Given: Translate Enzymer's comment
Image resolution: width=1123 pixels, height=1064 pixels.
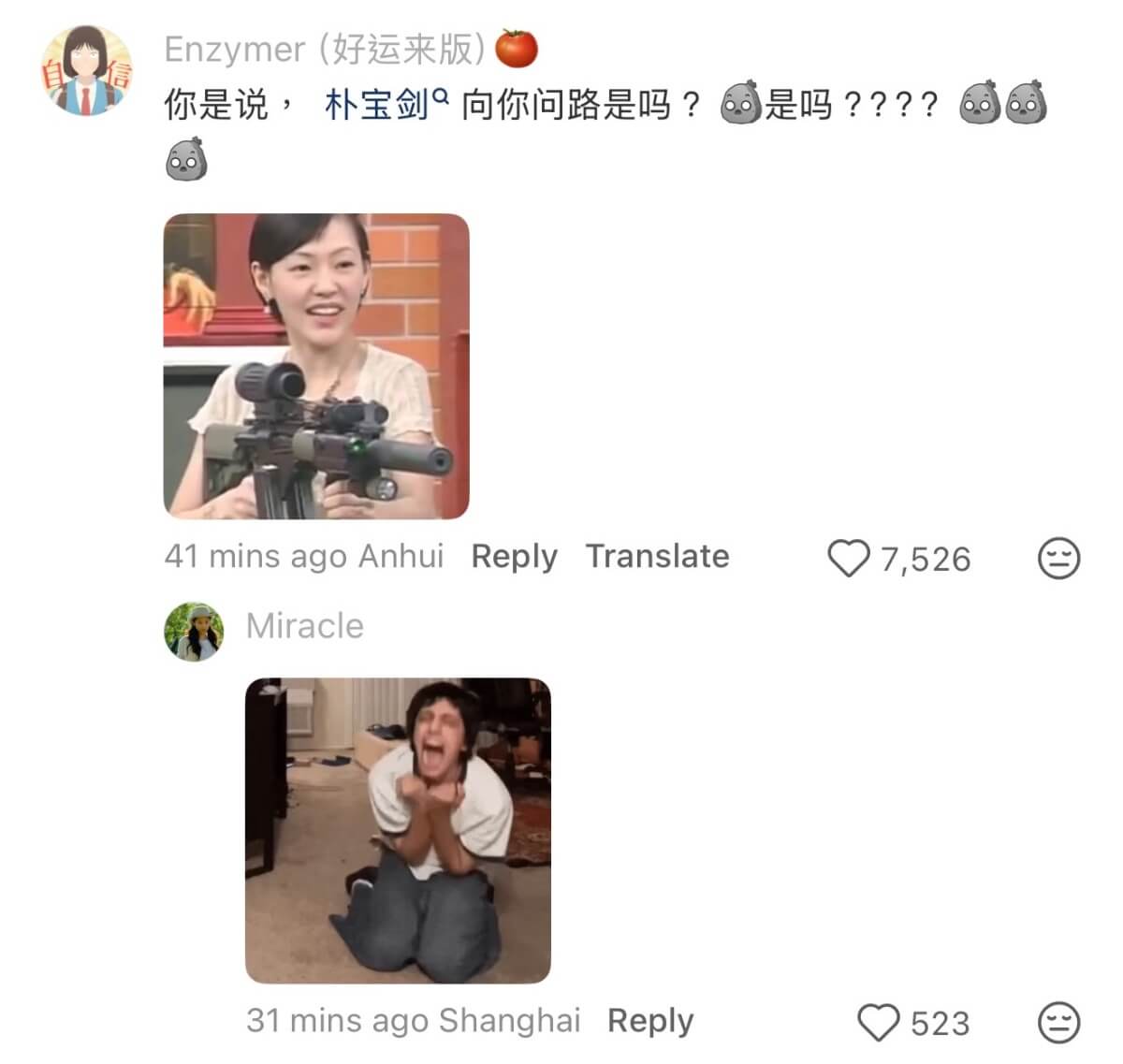Looking at the screenshot, I should click(x=658, y=556).
